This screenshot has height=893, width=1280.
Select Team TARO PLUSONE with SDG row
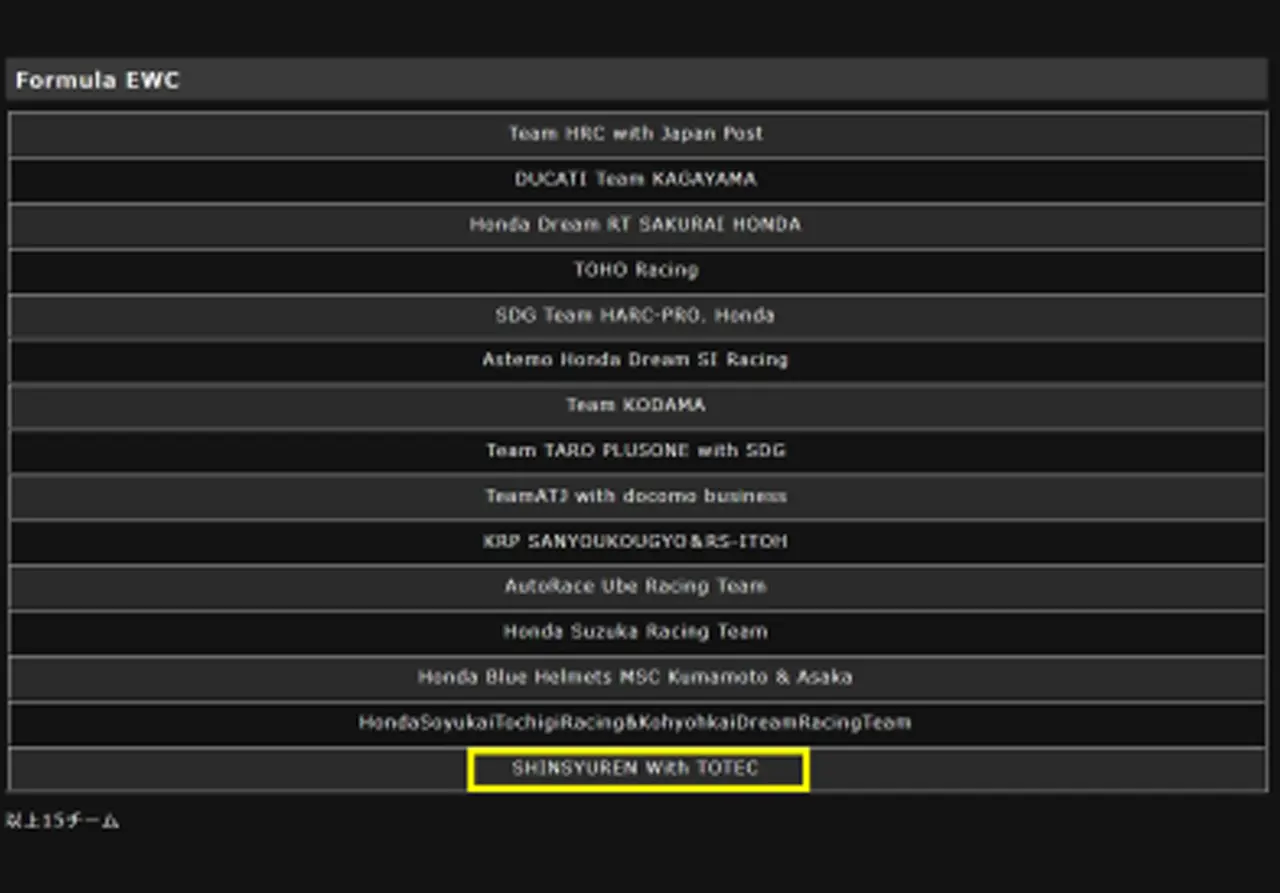pyautogui.click(x=637, y=451)
